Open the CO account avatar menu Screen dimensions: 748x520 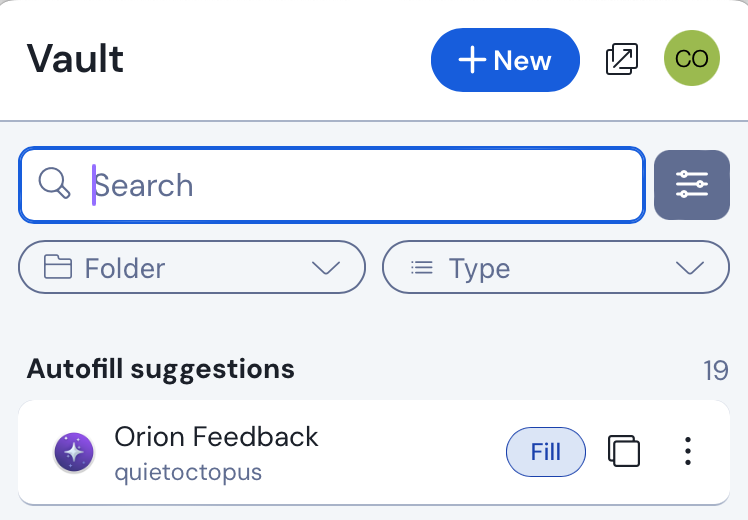[692, 59]
